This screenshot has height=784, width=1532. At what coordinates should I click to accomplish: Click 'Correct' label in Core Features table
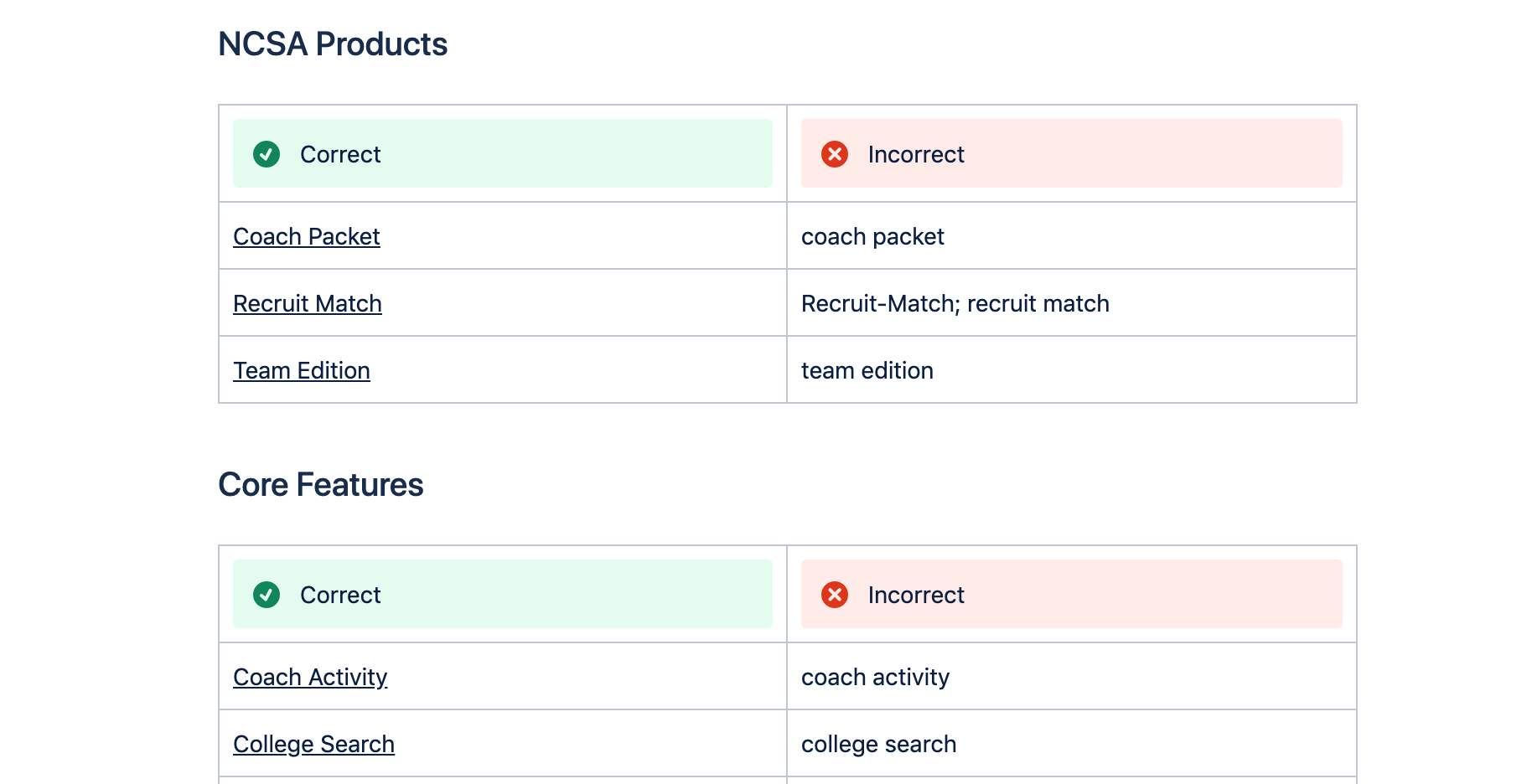point(340,596)
